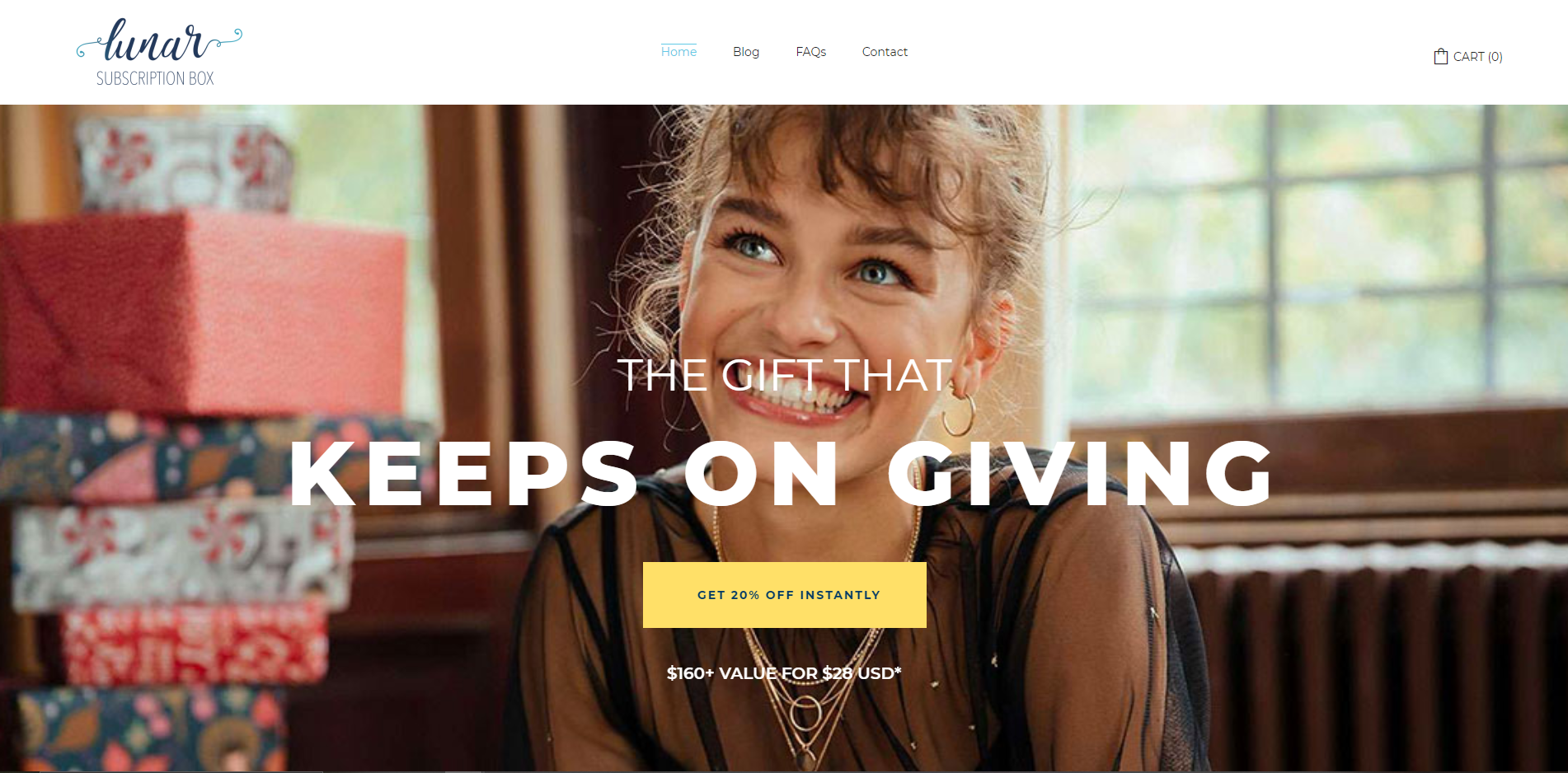The image size is (1568, 773).
Task: Click the 'Keeps On Giving' headline text
Action: [782, 474]
